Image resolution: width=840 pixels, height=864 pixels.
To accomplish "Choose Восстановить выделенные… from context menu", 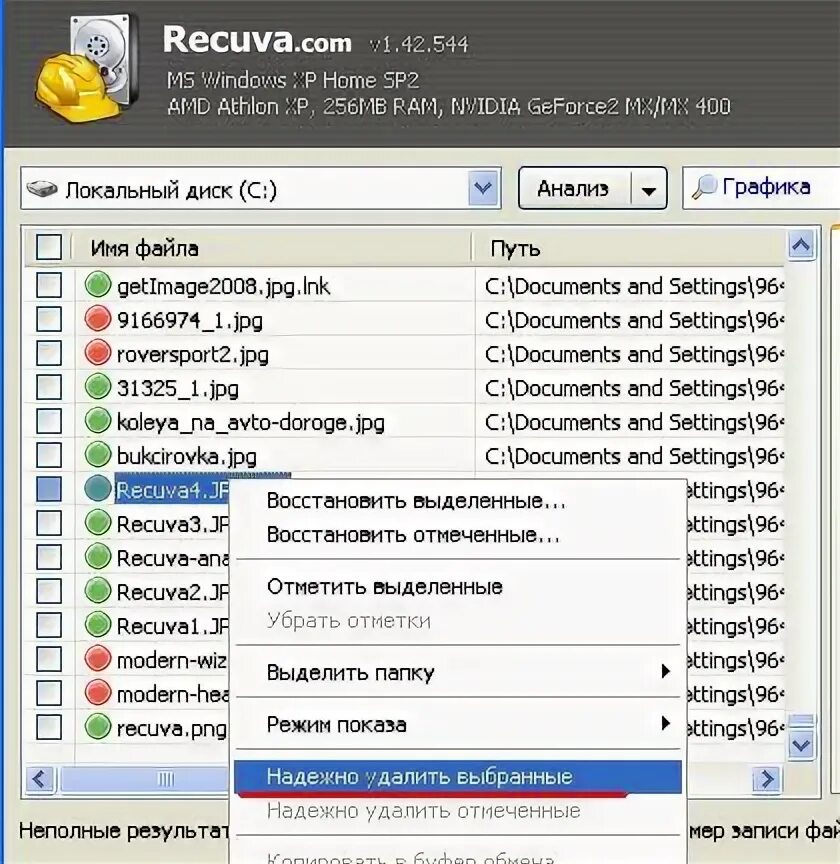I will tap(457, 501).
